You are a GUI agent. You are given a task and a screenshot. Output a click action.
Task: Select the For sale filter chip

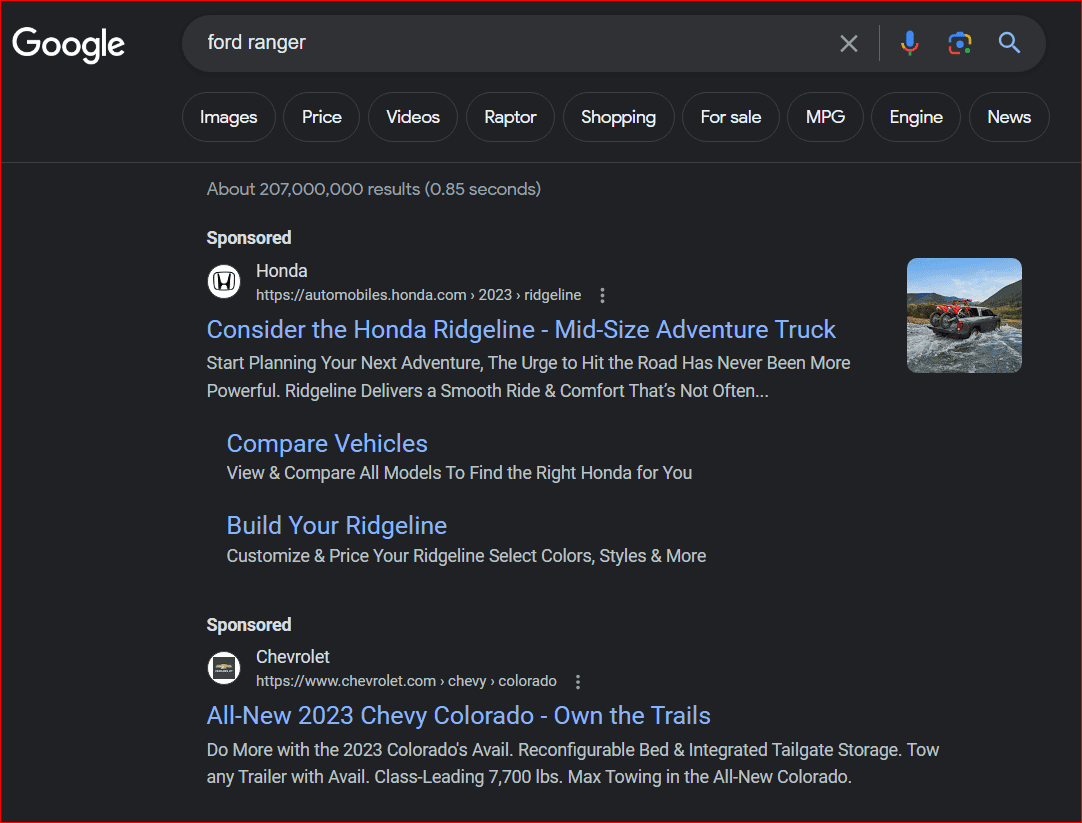coord(731,117)
